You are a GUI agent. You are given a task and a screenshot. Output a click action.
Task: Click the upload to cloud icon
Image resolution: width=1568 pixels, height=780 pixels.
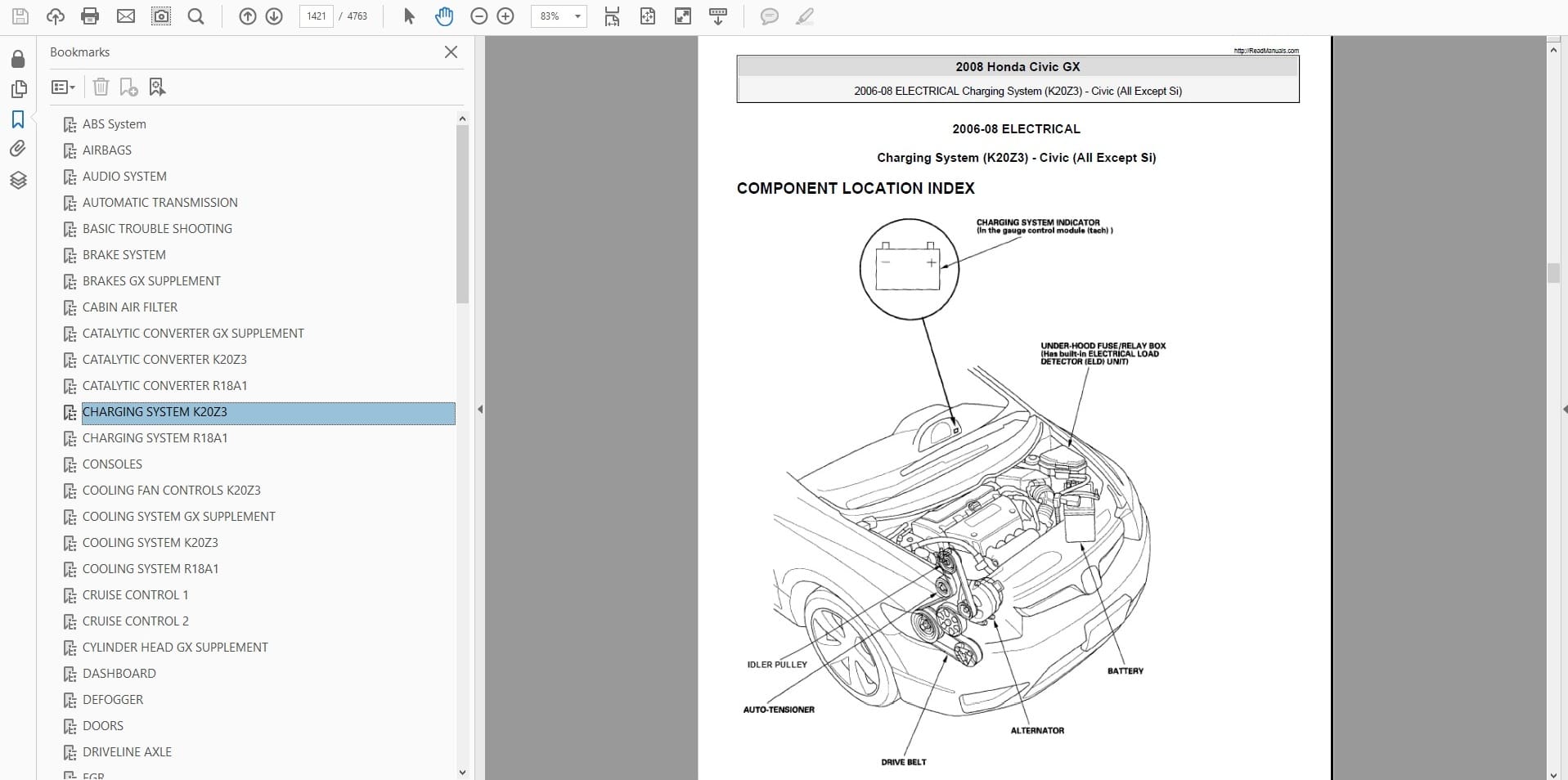click(55, 16)
